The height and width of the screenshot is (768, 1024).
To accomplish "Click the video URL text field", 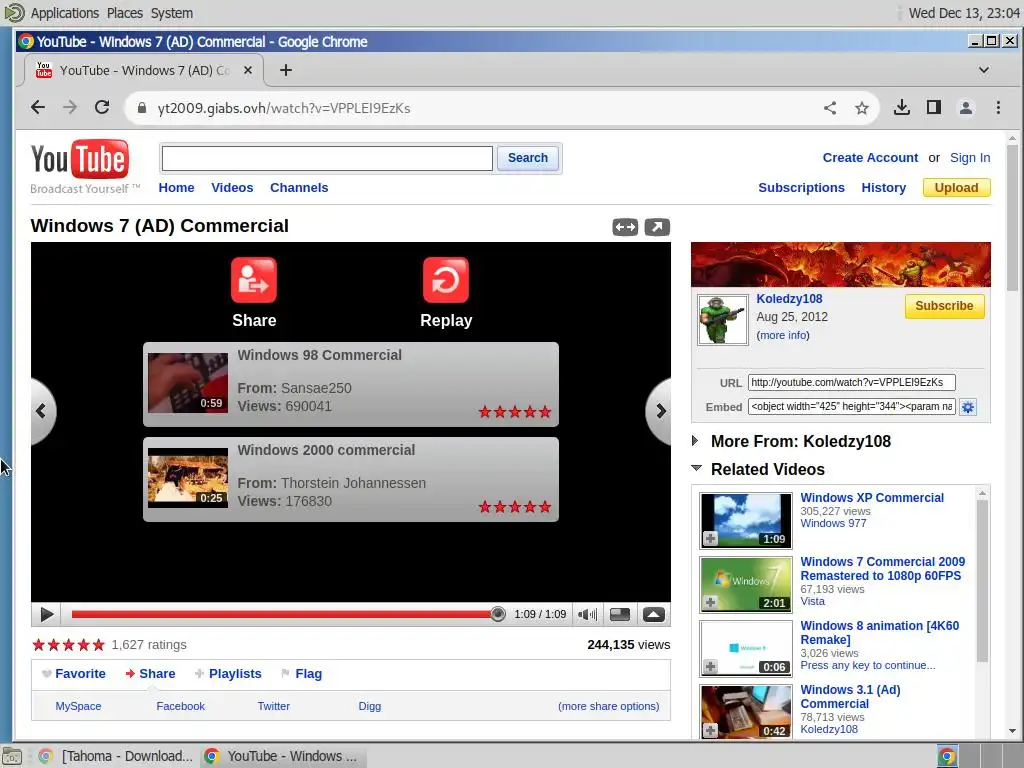I will (x=852, y=382).
